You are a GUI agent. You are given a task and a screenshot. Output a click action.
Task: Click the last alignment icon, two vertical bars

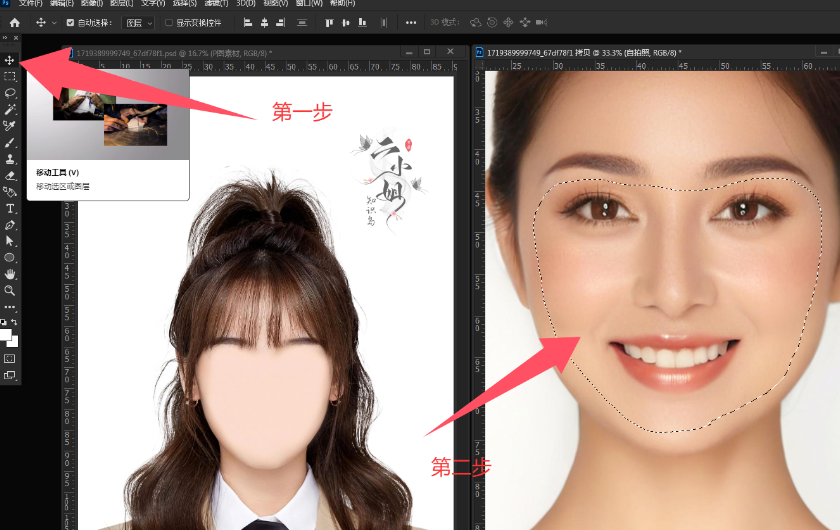click(x=384, y=23)
